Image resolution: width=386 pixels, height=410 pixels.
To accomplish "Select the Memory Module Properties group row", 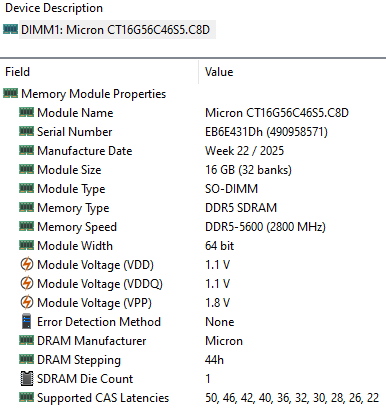I will coord(193,94).
